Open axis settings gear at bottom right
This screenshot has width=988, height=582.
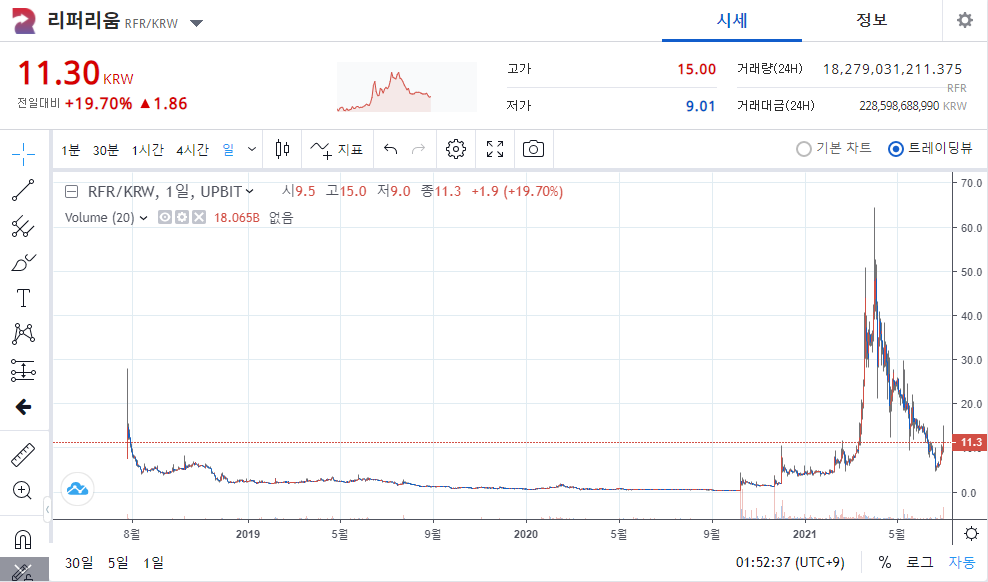(971, 534)
